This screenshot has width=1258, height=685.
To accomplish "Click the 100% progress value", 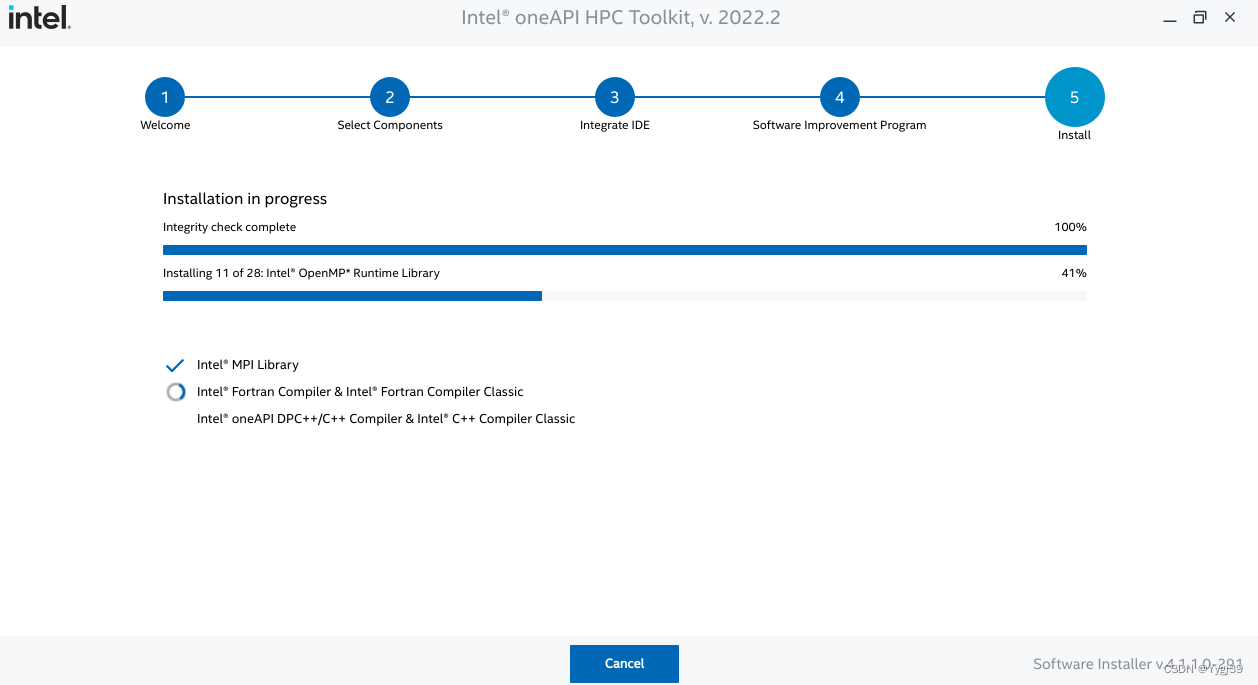I will coord(1070,227).
